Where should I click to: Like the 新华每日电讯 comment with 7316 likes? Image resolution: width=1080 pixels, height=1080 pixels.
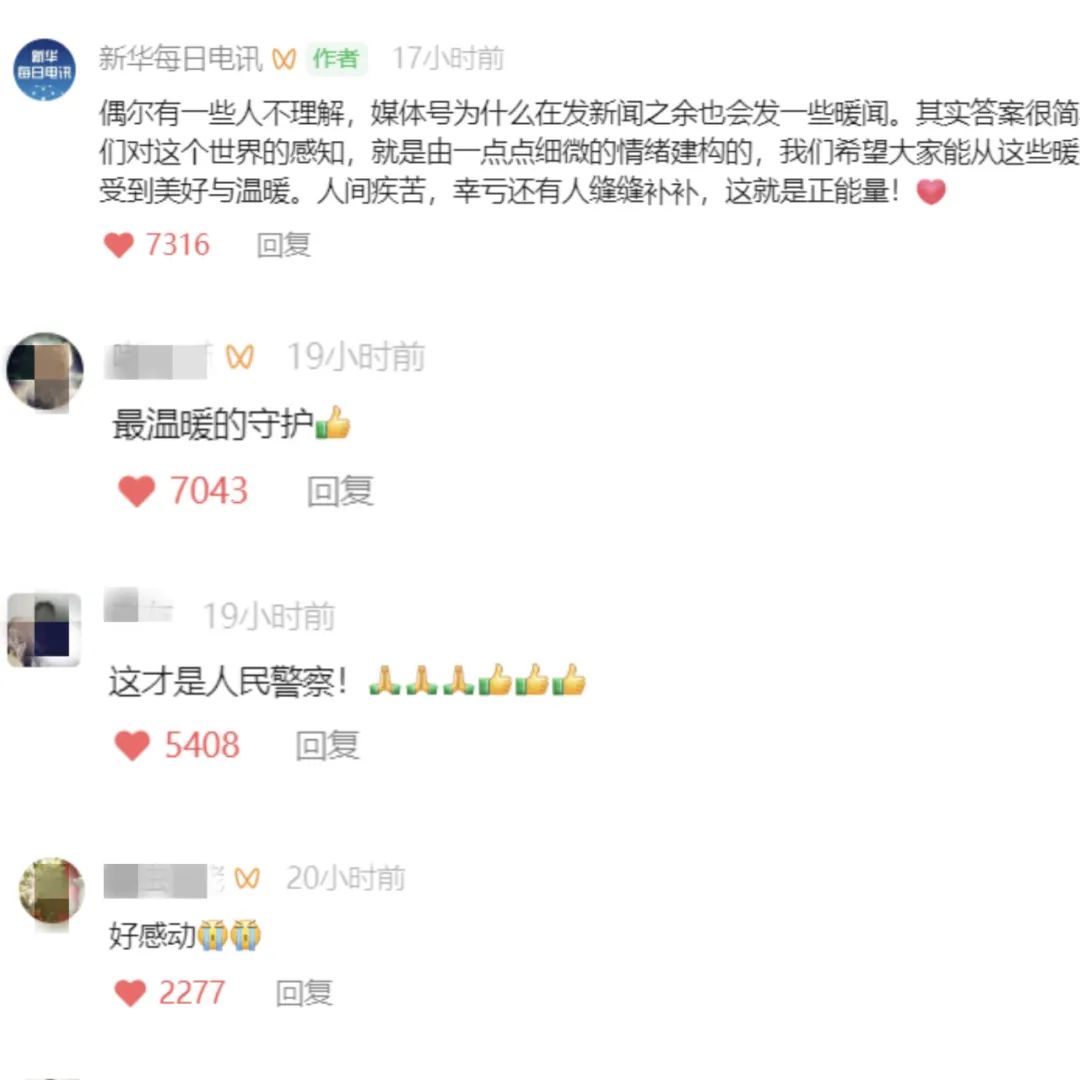tap(118, 245)
